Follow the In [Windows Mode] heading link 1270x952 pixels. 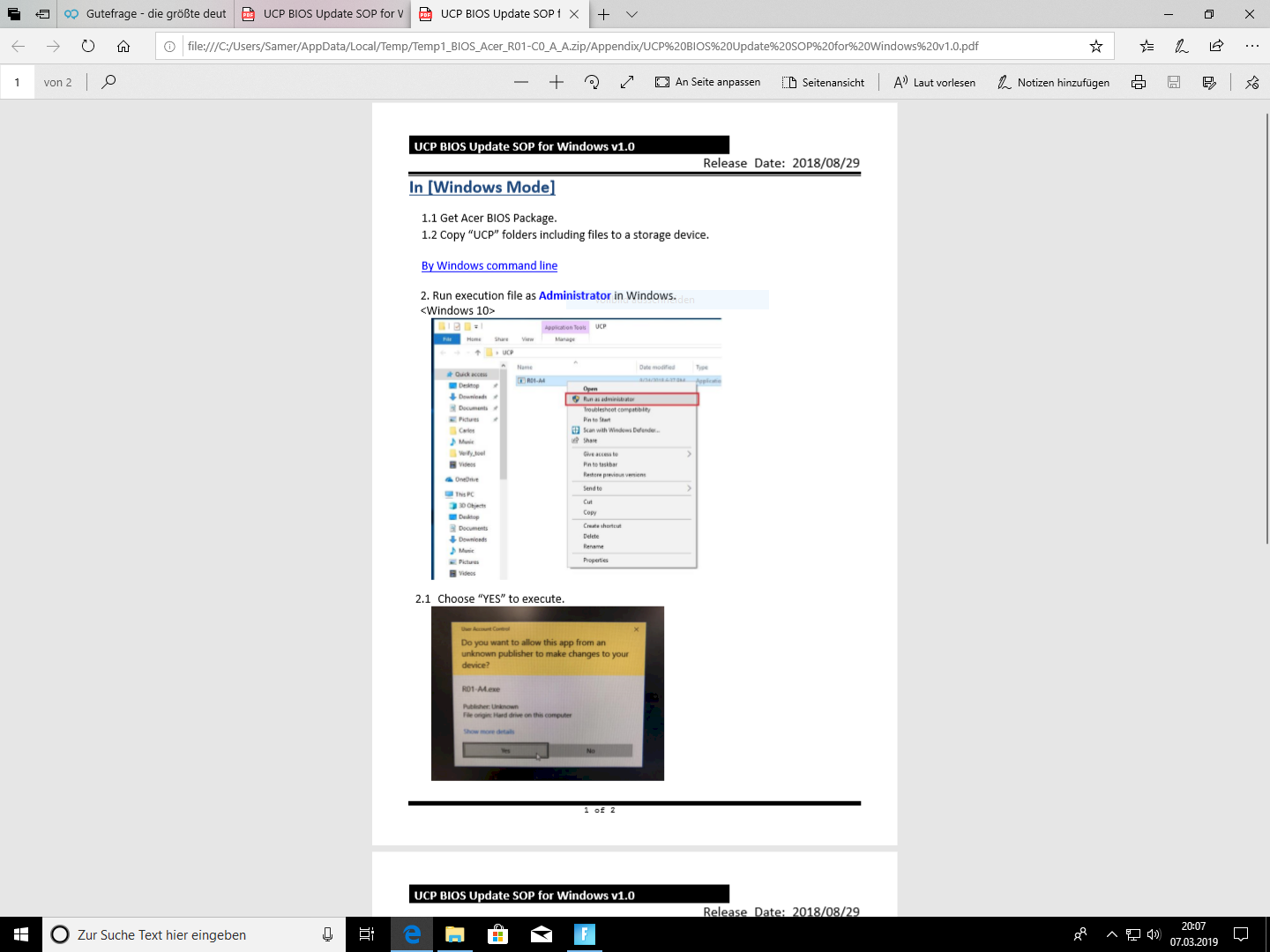click(482, 187)
